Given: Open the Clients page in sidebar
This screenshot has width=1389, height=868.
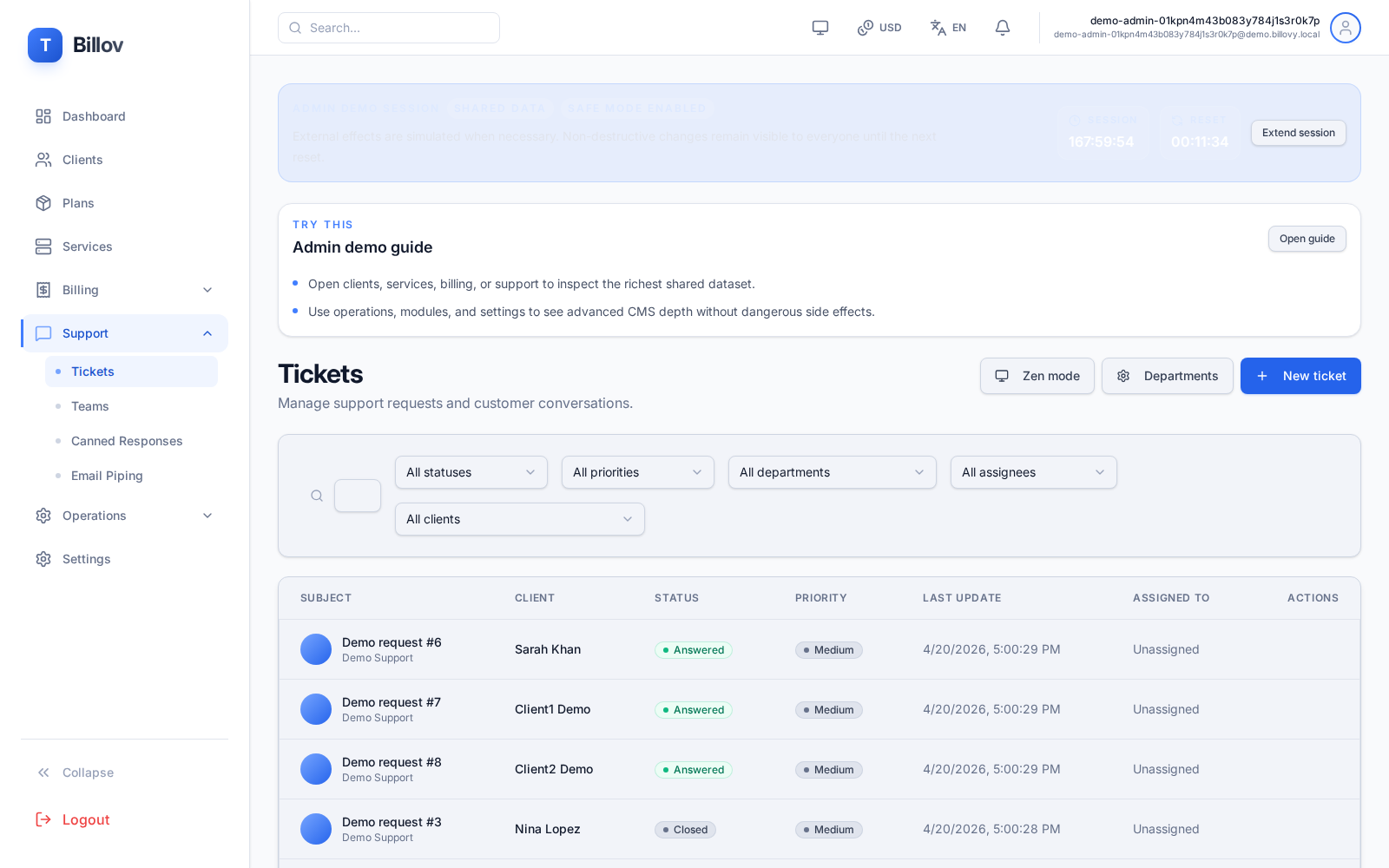Looking at the screenshot, I should click(x=82, y=160).
